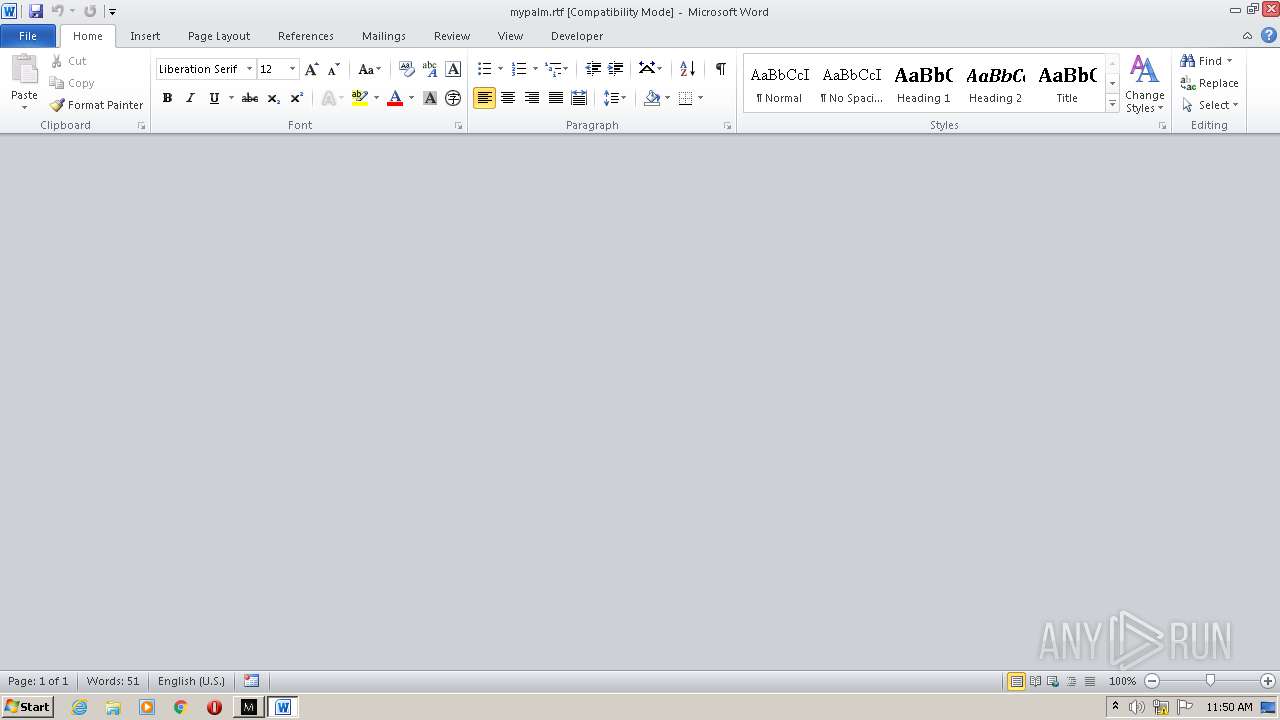Shrink font size with smaller A icon
The width and height of the screenshot is (1280, 720).
pyautogui.click(x=334, y=69)
